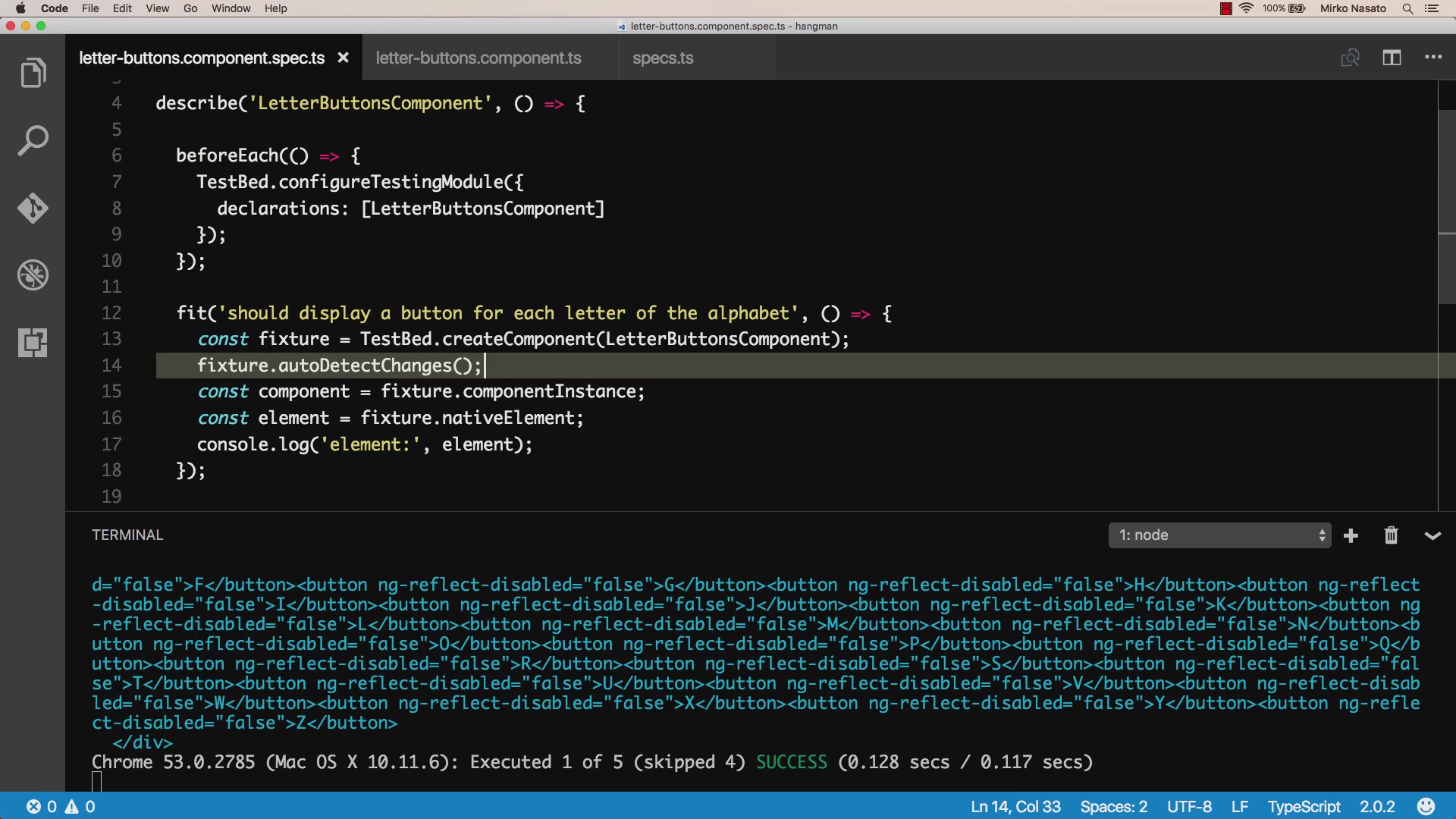The image size is (1456, 819).
Task: Open the File menu
Action: pyautogui.click(x=90, y=8)
